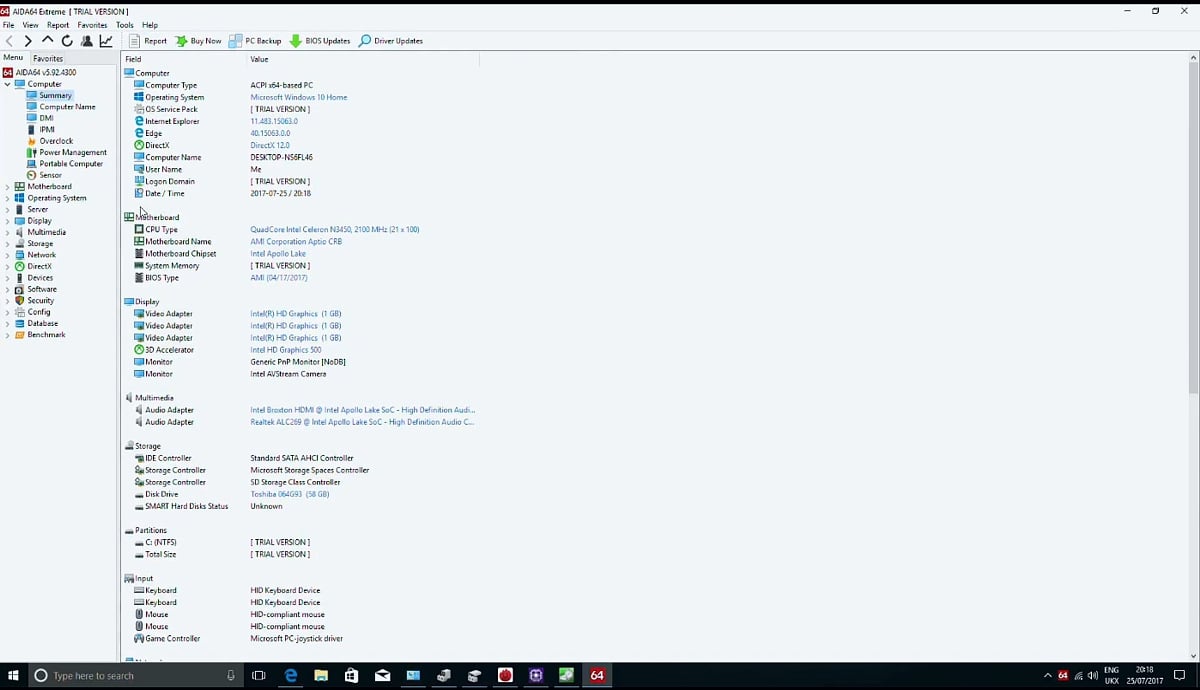Image resolution: width=1200 pixels, height=690 pixels.
Task: Open the QuadCore Intel Celeron N3450 link
Action: [x=335, y=230]
